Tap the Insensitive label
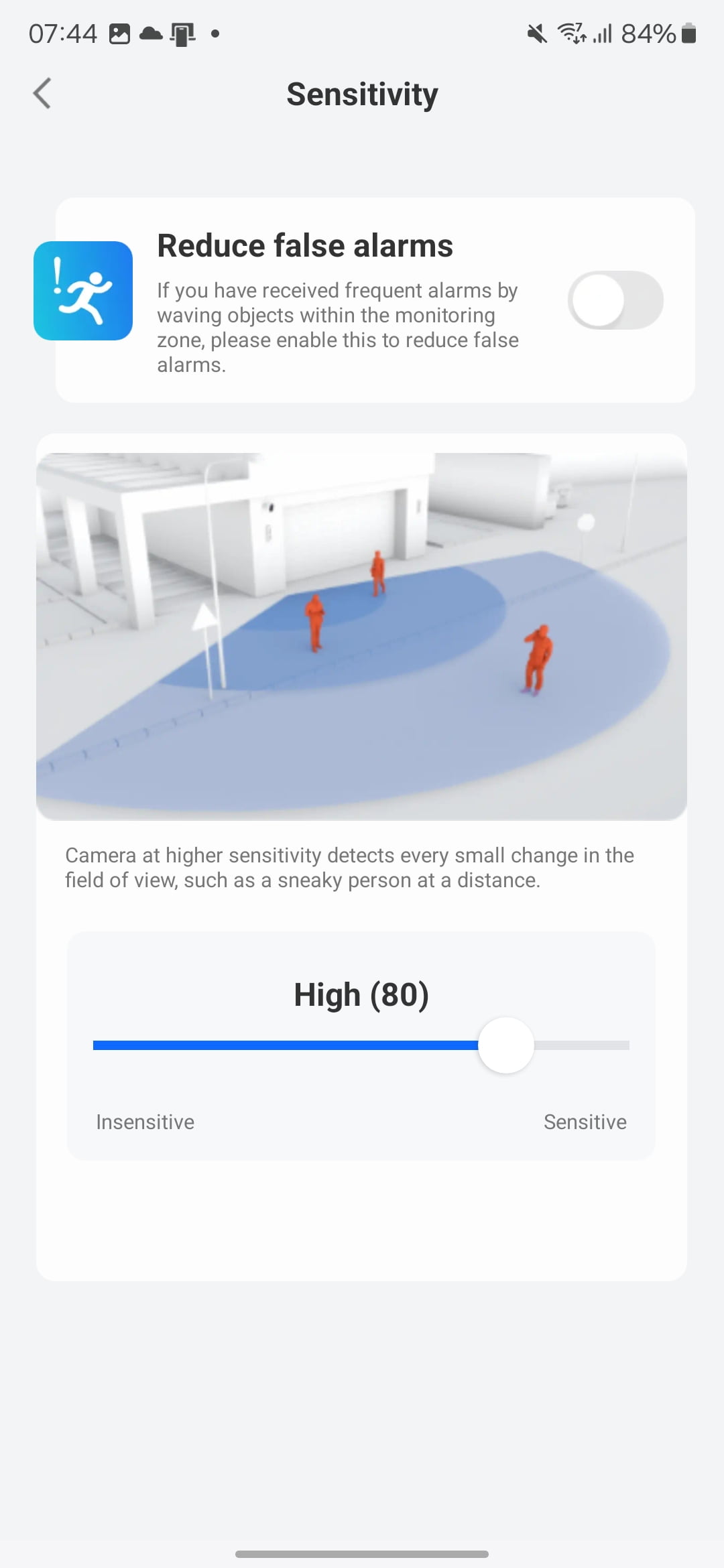Viewport: 724px width, 1568px height. [145, 1122]
